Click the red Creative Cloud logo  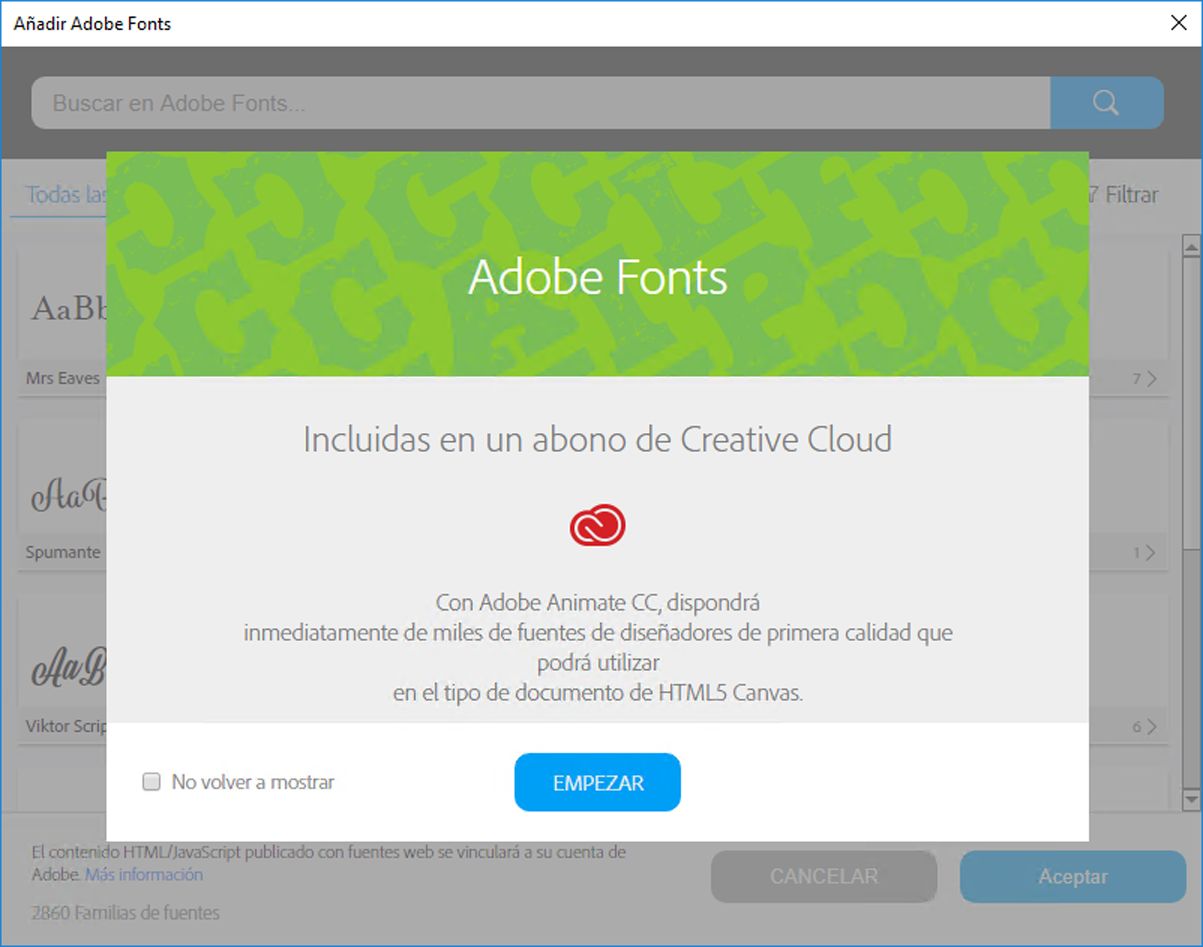coord(597,523)
